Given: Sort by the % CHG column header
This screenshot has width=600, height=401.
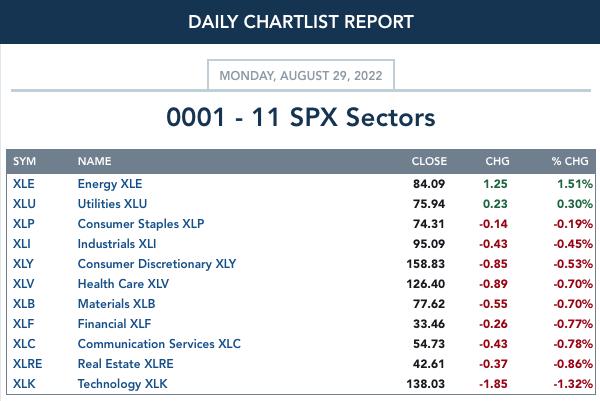Looking at the screenshot, I should 570,161.
